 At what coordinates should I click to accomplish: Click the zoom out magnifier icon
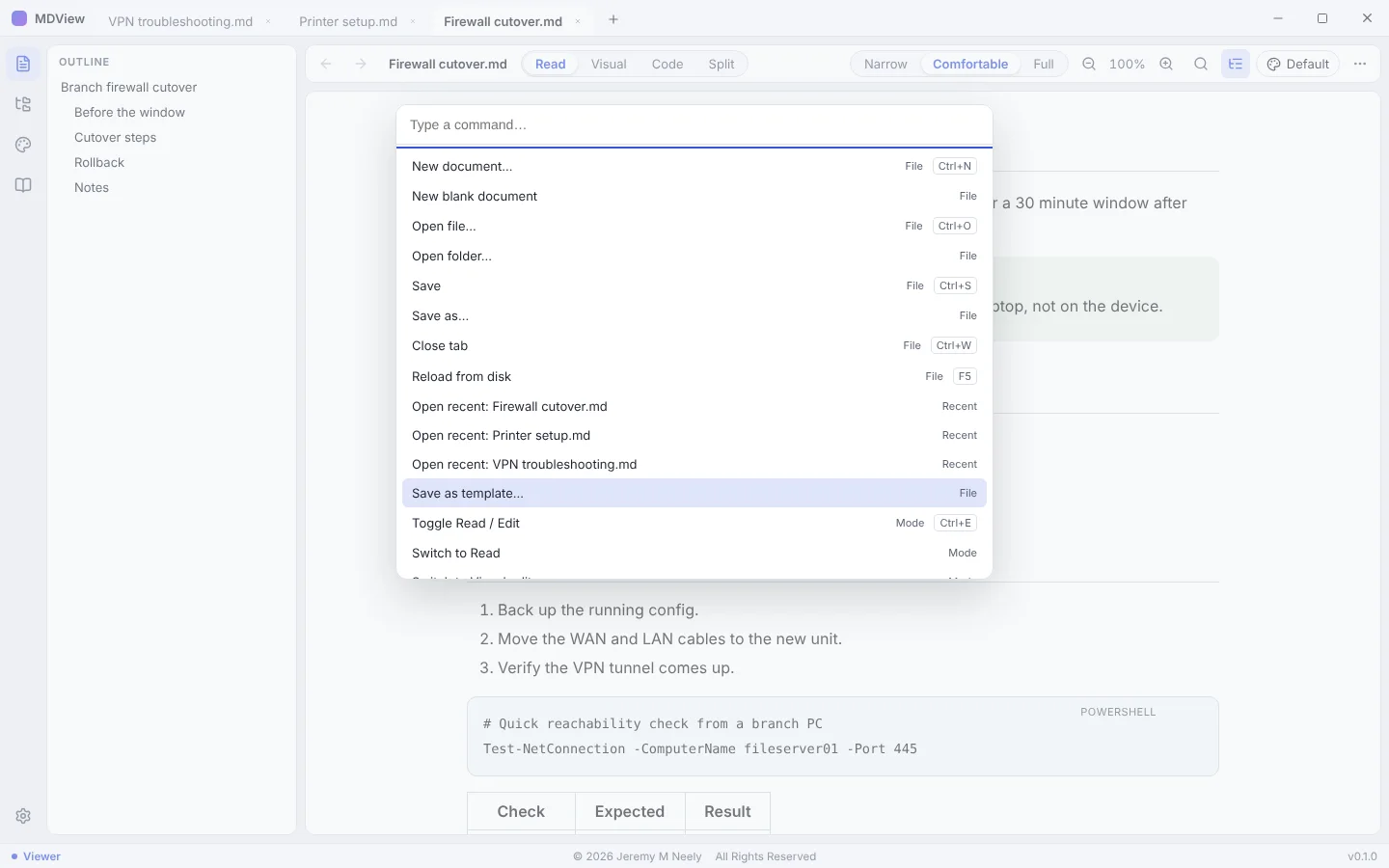click(x=1089, y=64)
